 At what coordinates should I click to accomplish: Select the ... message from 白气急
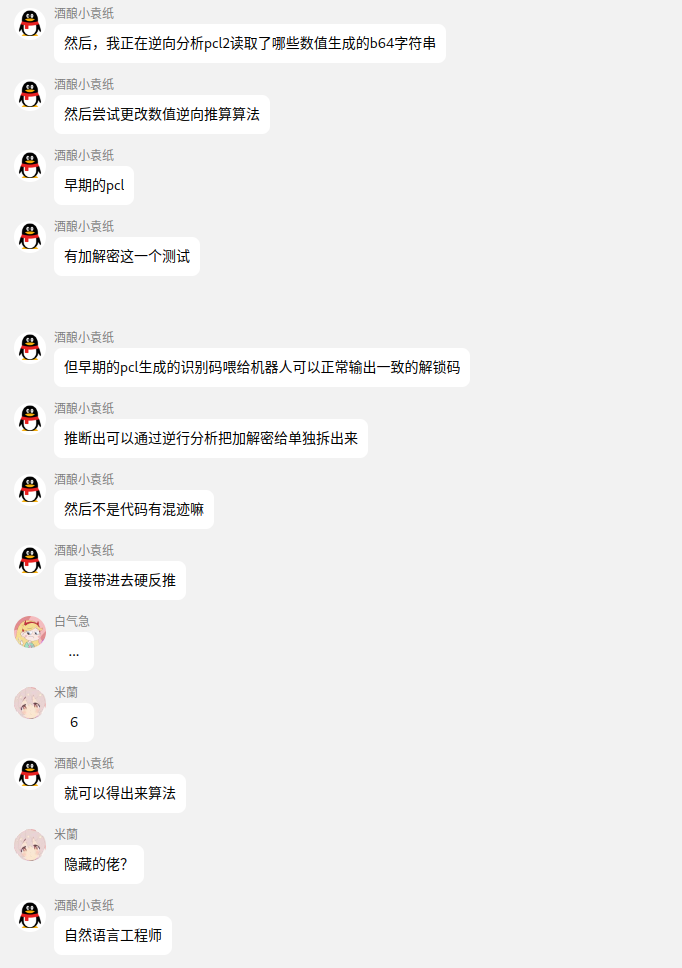coord(74,651)
